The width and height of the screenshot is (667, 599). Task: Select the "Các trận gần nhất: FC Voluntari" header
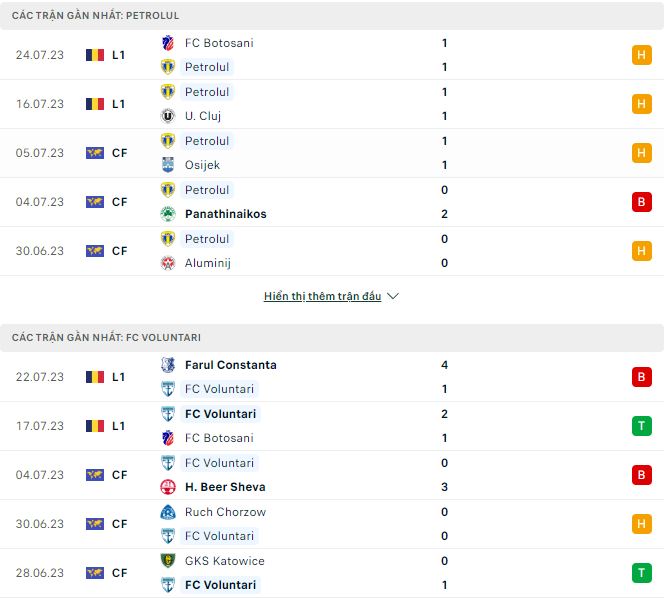106,338
